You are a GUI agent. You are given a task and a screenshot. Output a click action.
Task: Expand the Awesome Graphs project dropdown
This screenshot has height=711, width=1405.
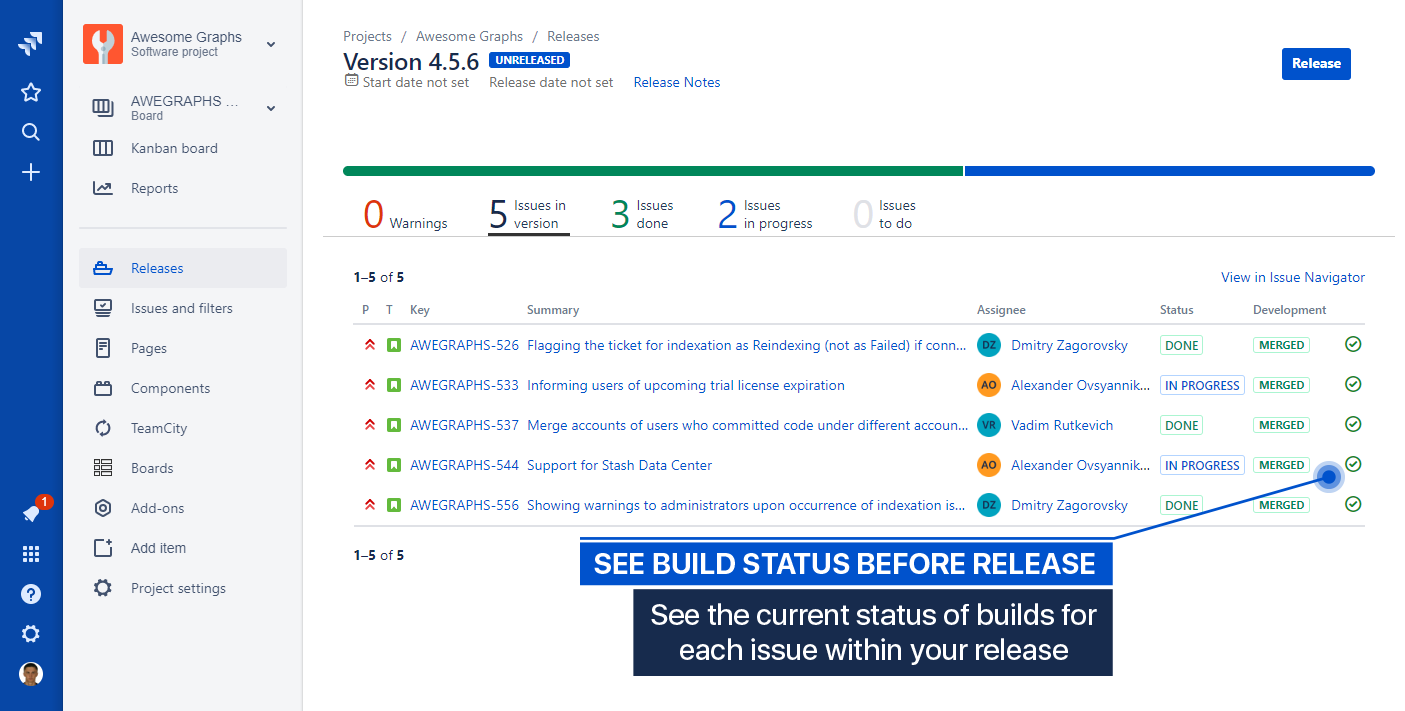[271, 44]
